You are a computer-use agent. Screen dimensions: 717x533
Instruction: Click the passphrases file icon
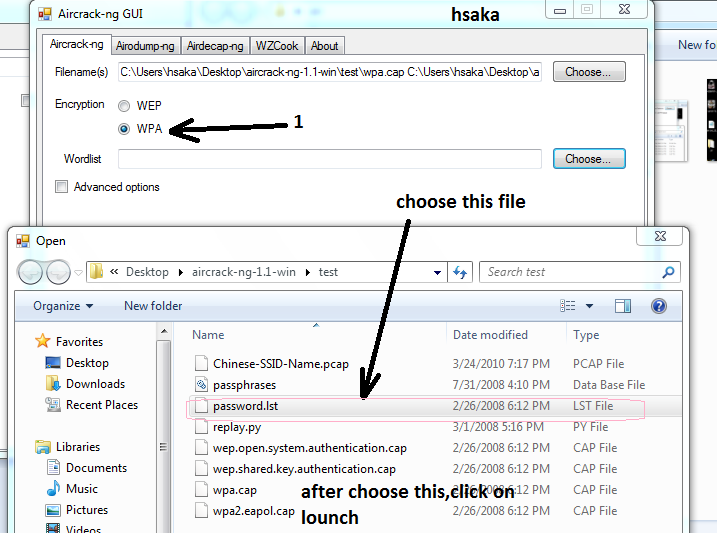click(201, 384)
